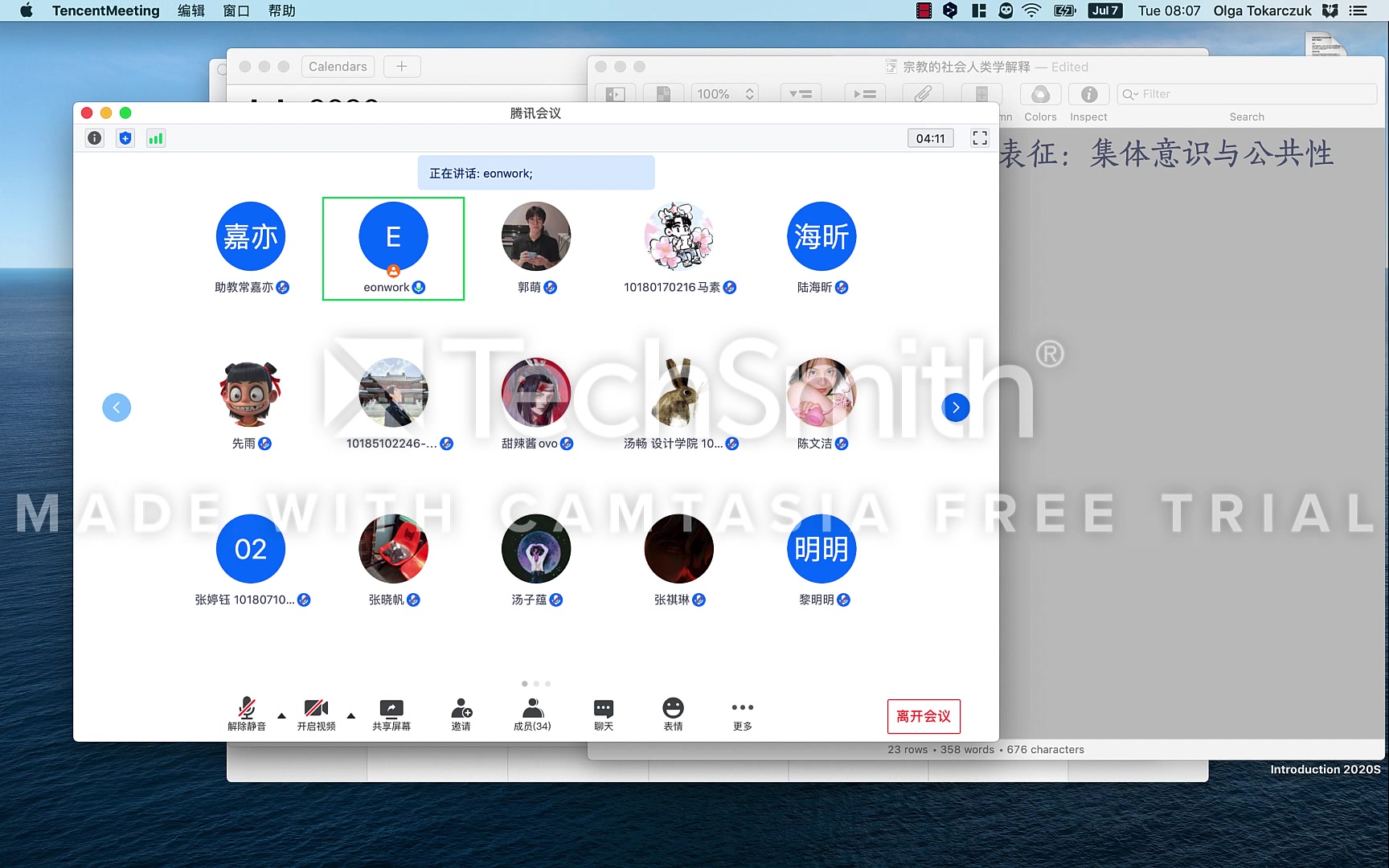Go to previous participant page arrow
The image size is (1389, 868).
coord(117,407)
